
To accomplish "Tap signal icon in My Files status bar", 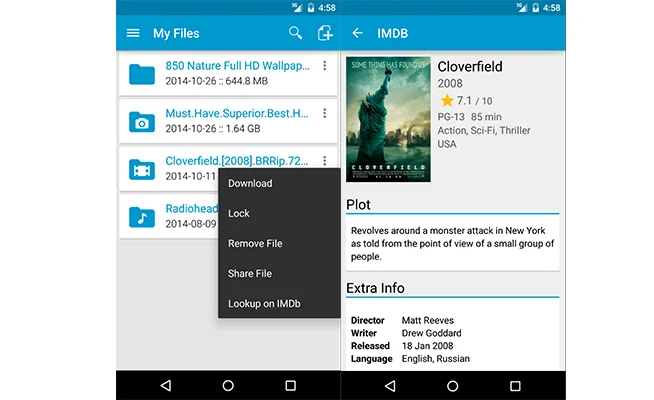I will 297,7.
